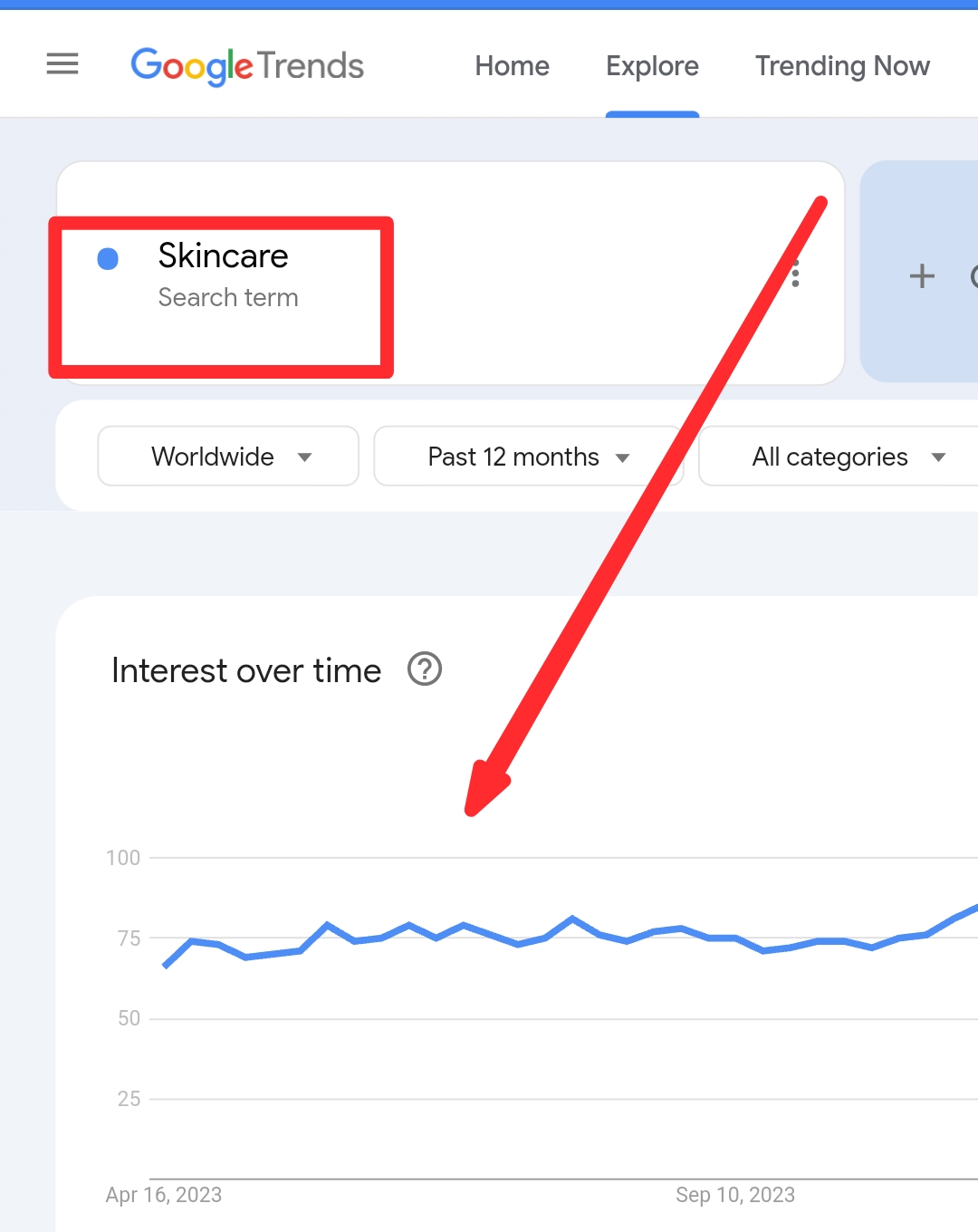
Task: Click the blue dot next to Skincare
Action: point(108,259)
